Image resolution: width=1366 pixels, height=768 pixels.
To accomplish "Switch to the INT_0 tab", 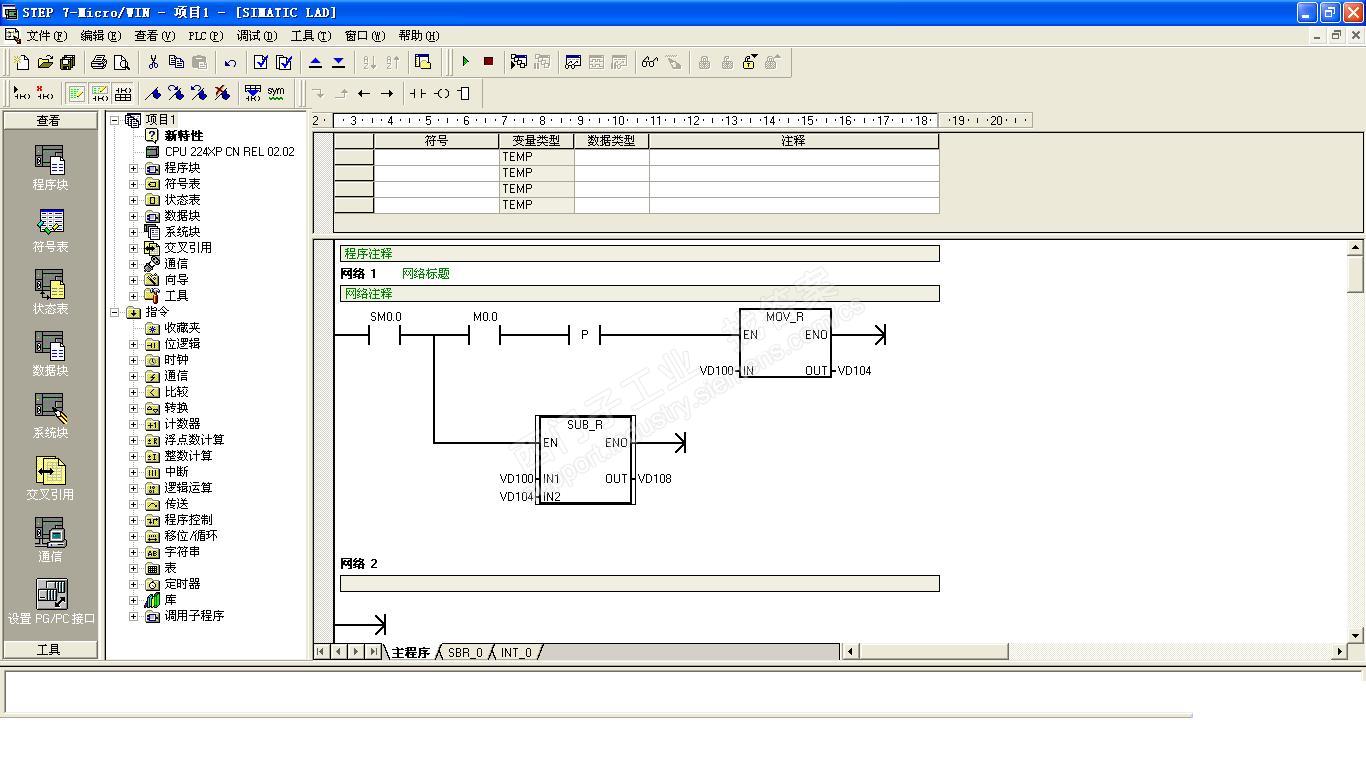I will point(517,652).
